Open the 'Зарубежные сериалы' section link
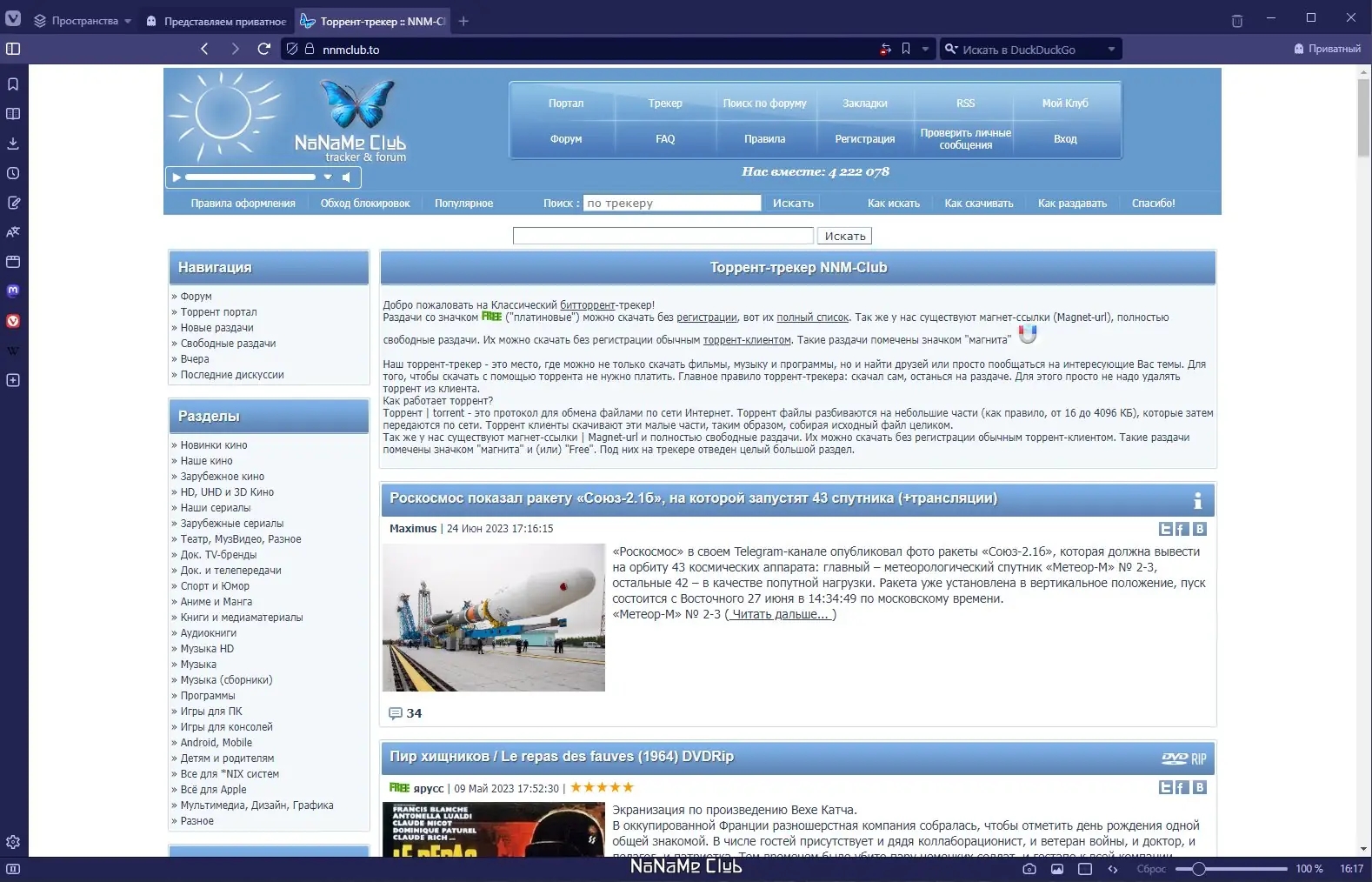The image size is (1372, 882). click(232, 524)
